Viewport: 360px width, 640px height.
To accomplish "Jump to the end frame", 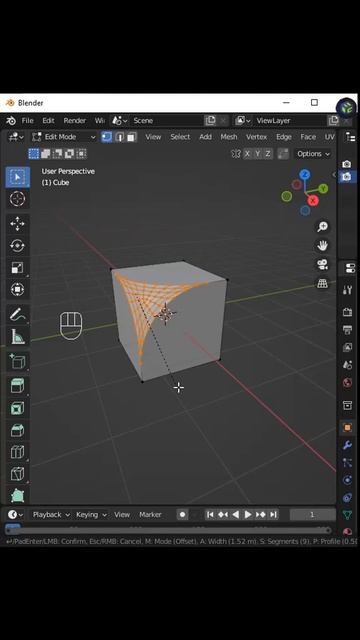I will (273, 515).
